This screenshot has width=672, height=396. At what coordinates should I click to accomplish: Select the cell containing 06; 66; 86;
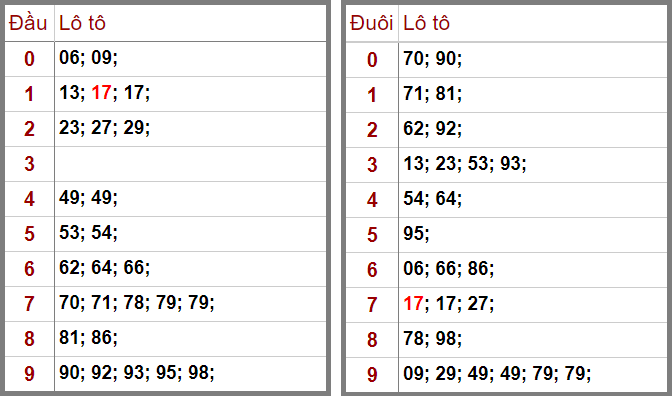(x=533, y=270)
